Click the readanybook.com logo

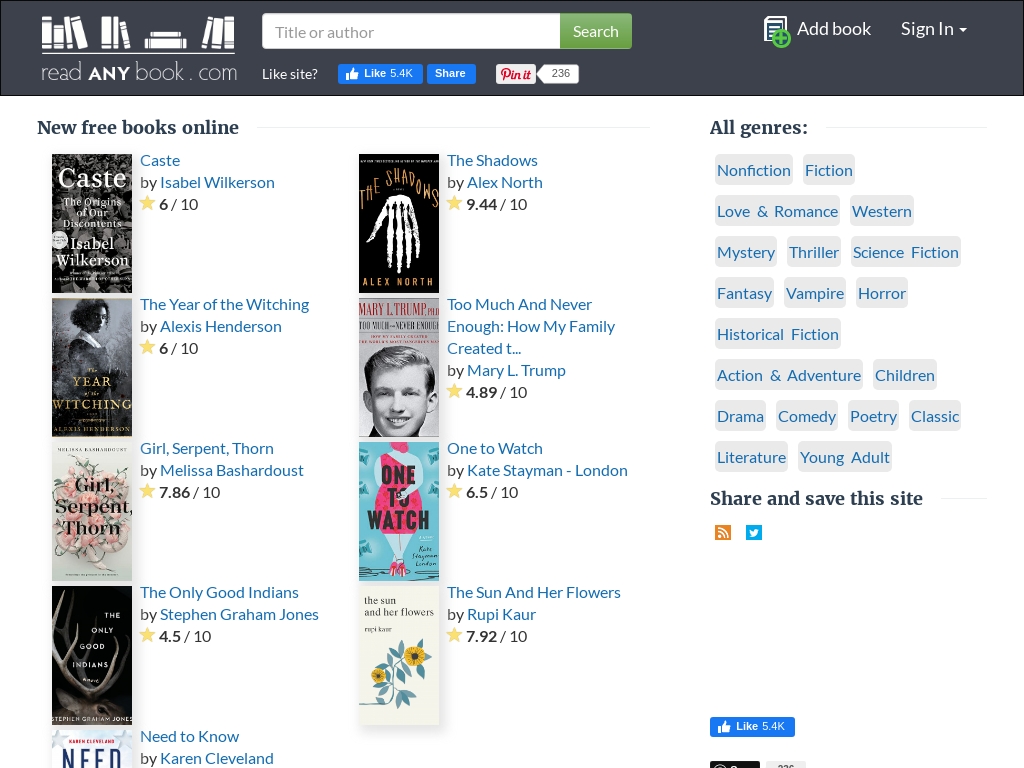(x=138, y=49)
